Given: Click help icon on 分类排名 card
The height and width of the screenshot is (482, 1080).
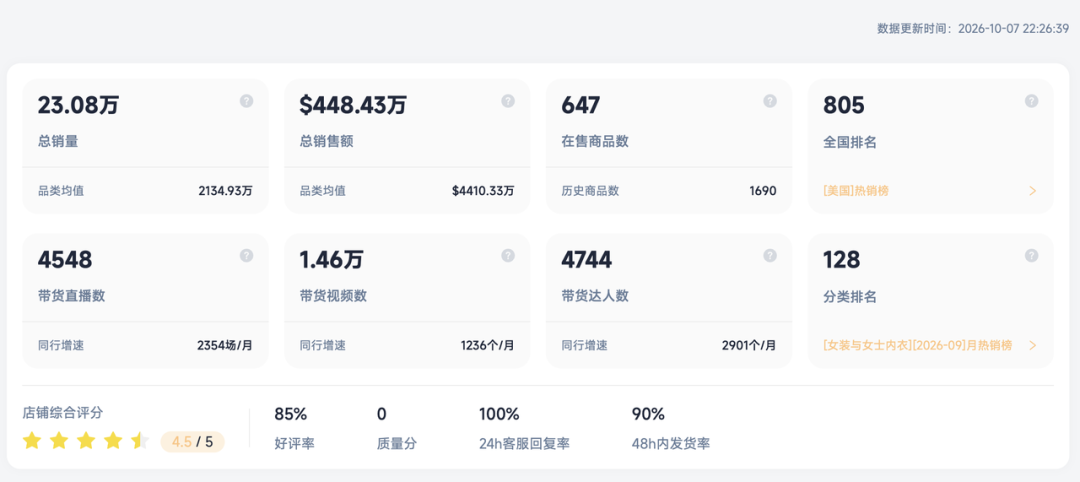Looking at the screenshot, I should pyautogui.click(x=1031, y=255).
